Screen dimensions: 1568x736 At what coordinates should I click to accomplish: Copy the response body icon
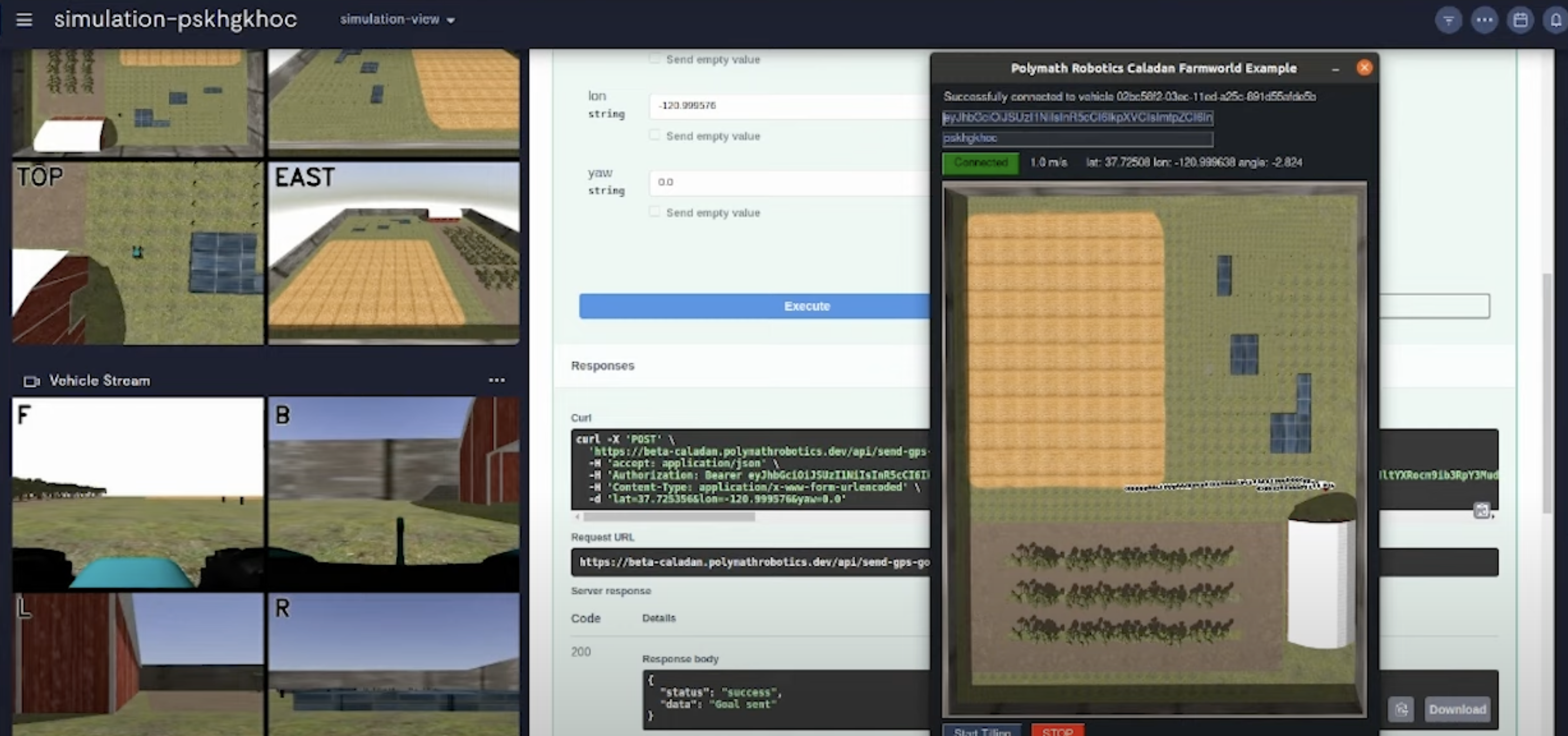1401,709
